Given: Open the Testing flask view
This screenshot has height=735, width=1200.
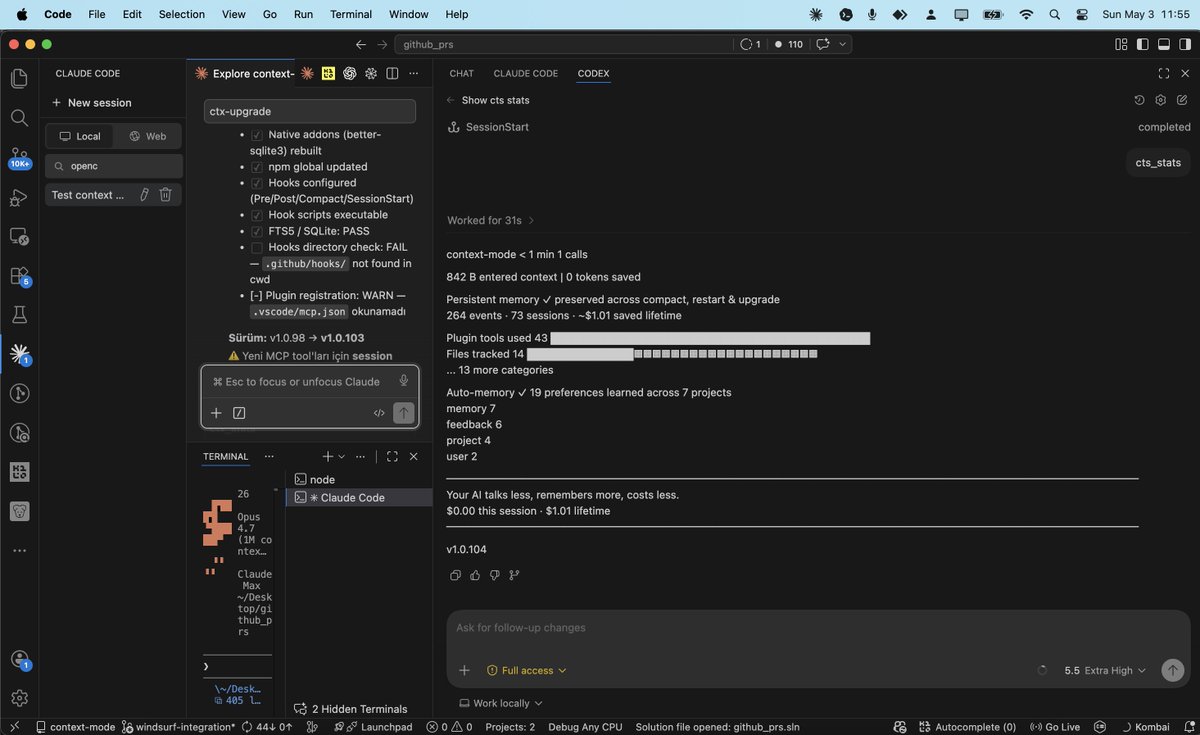Looking at the screenshot, I should coord(19,315).
